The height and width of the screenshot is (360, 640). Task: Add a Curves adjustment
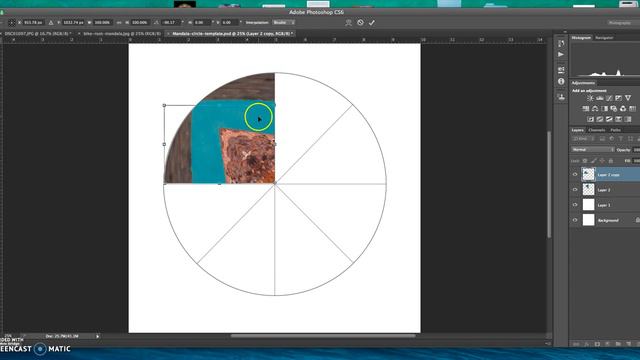click(x=609, y=98)
